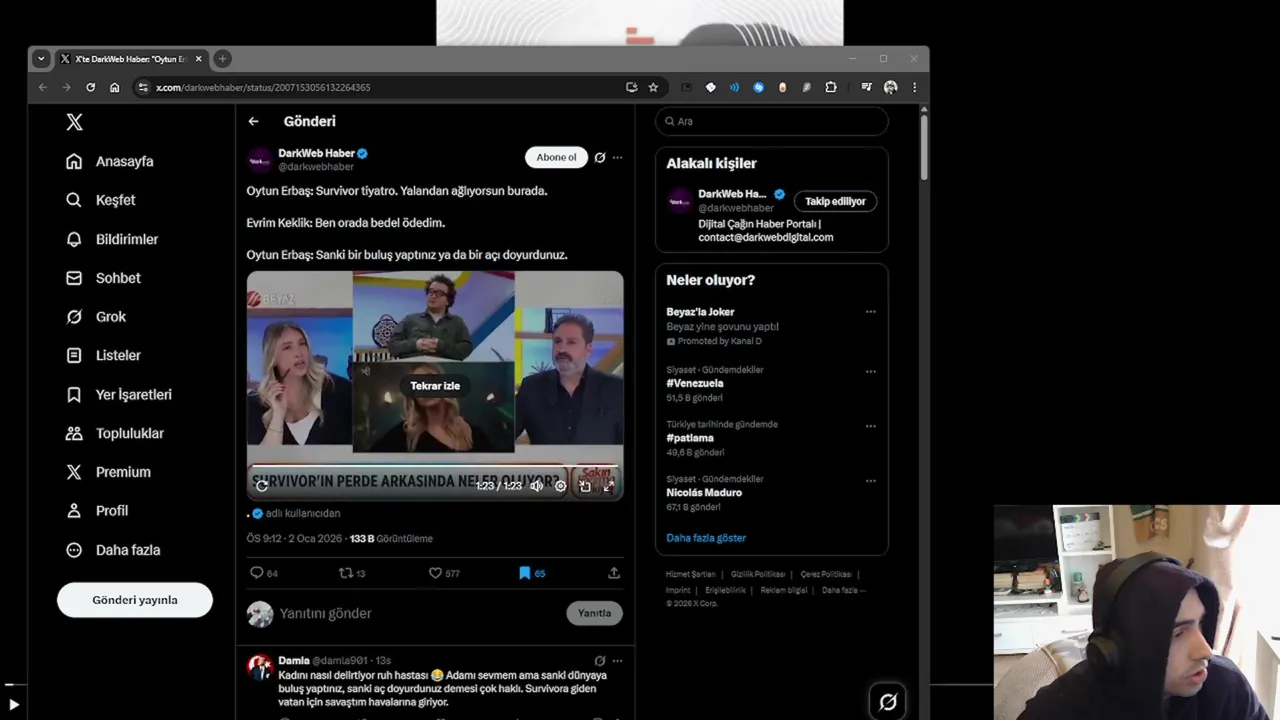Click the install app icon in address bar
Viewport: 1280px width, 720px height.
[x=631, y=87]
